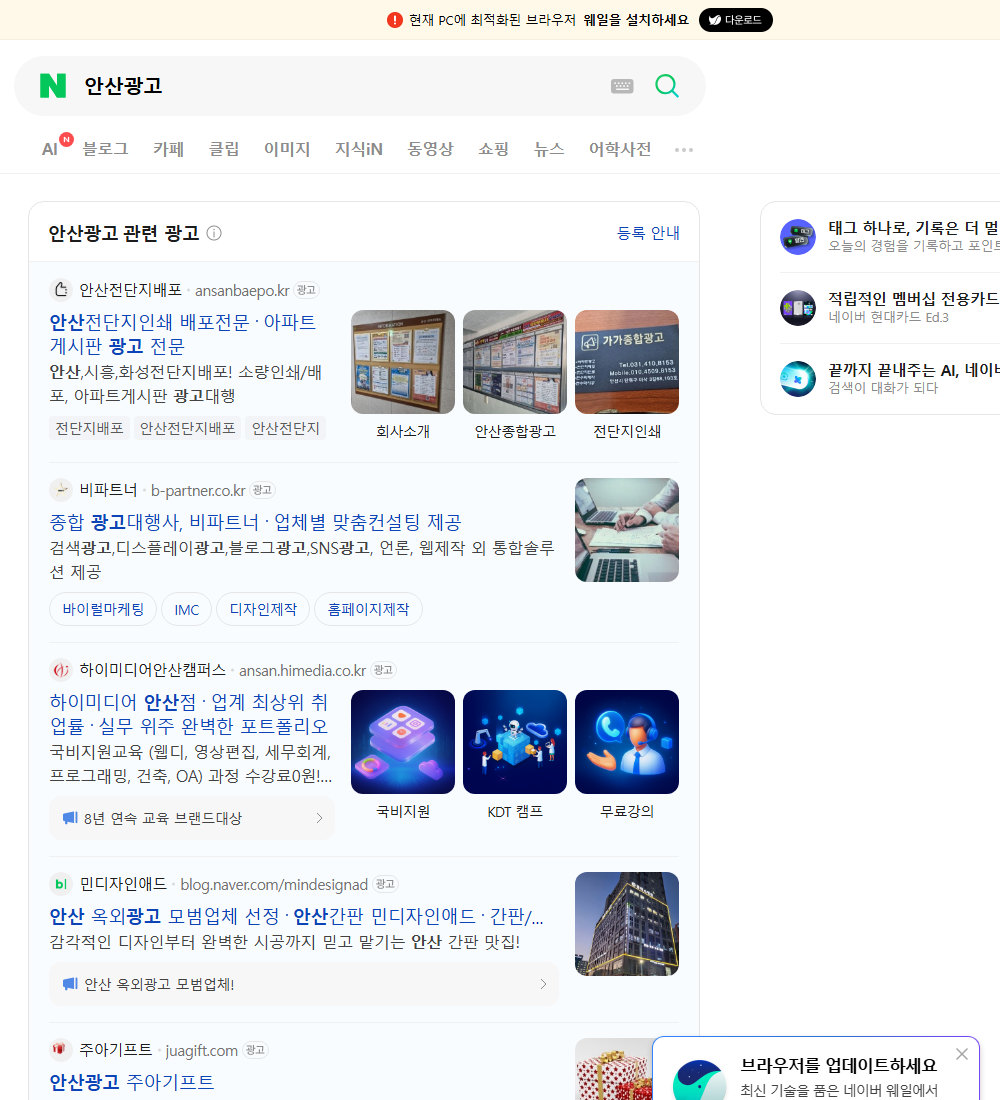Switch to the 이미지 tab
The image size is (1000, 1100).
point(287,149)
